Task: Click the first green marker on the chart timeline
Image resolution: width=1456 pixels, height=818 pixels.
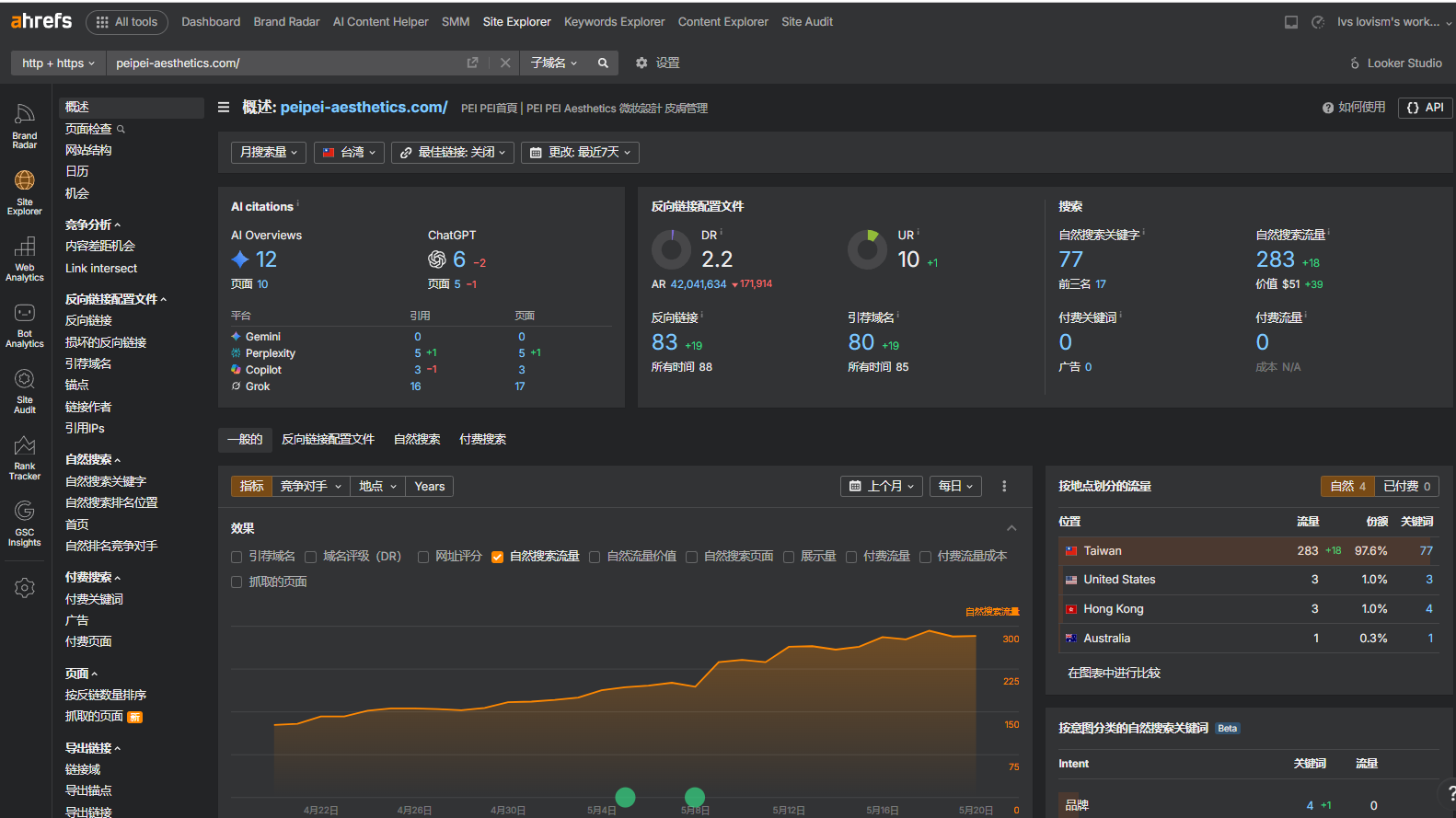Action: click(625, 797)
